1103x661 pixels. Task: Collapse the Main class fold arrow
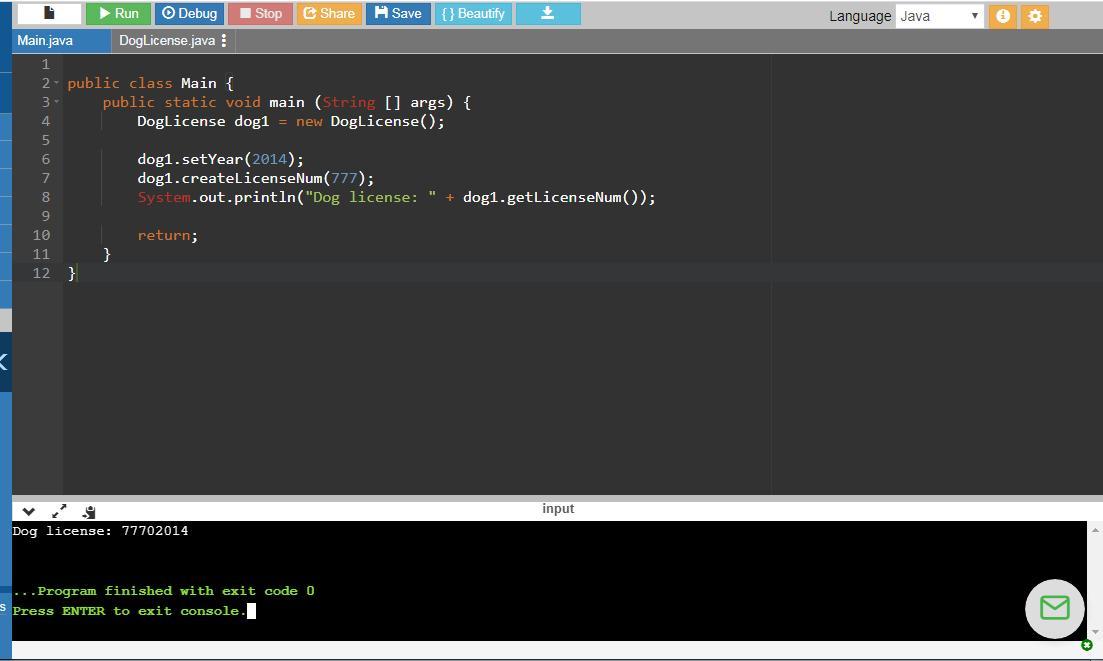pos(56,83)
